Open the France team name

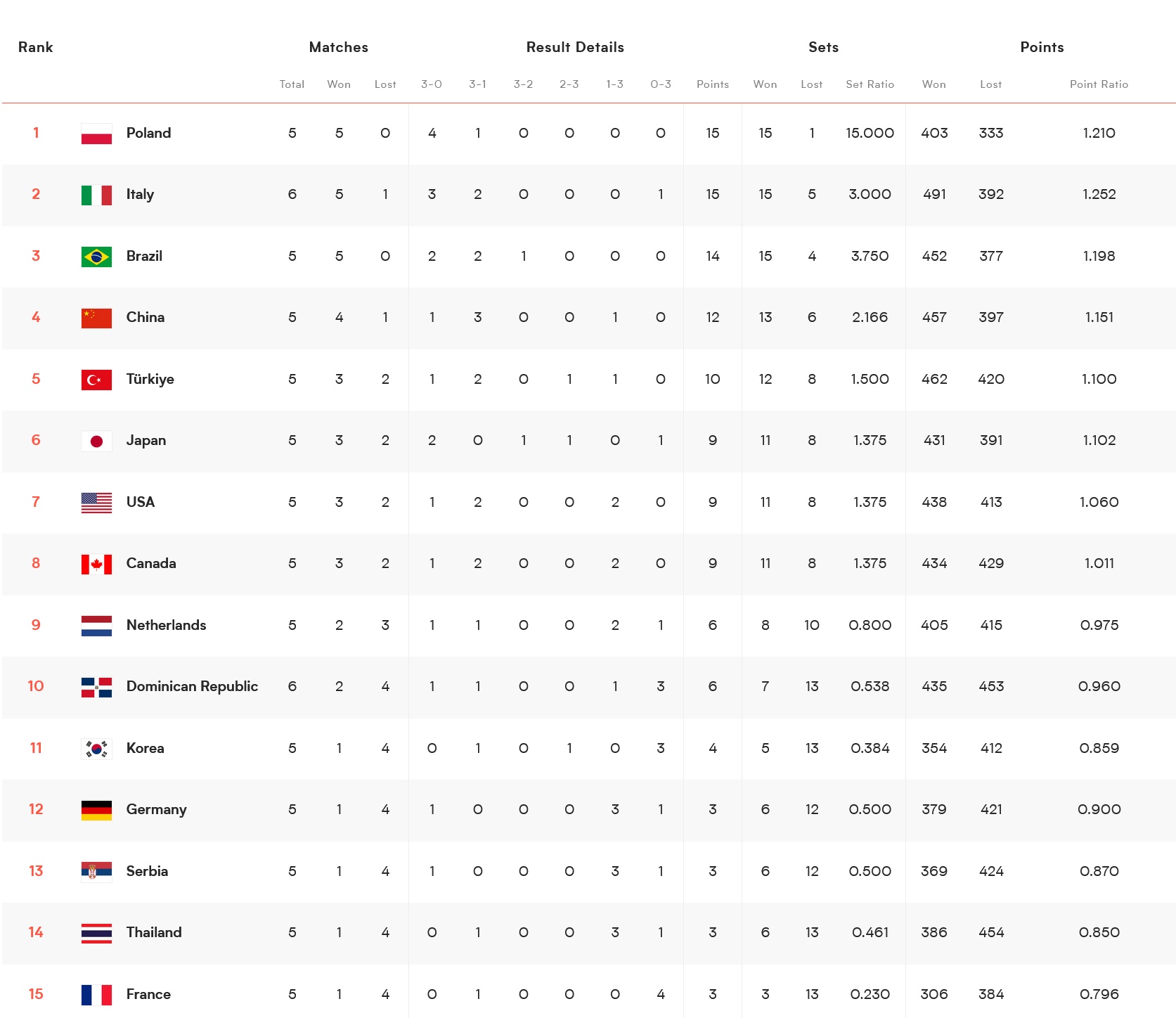point(148,994)
